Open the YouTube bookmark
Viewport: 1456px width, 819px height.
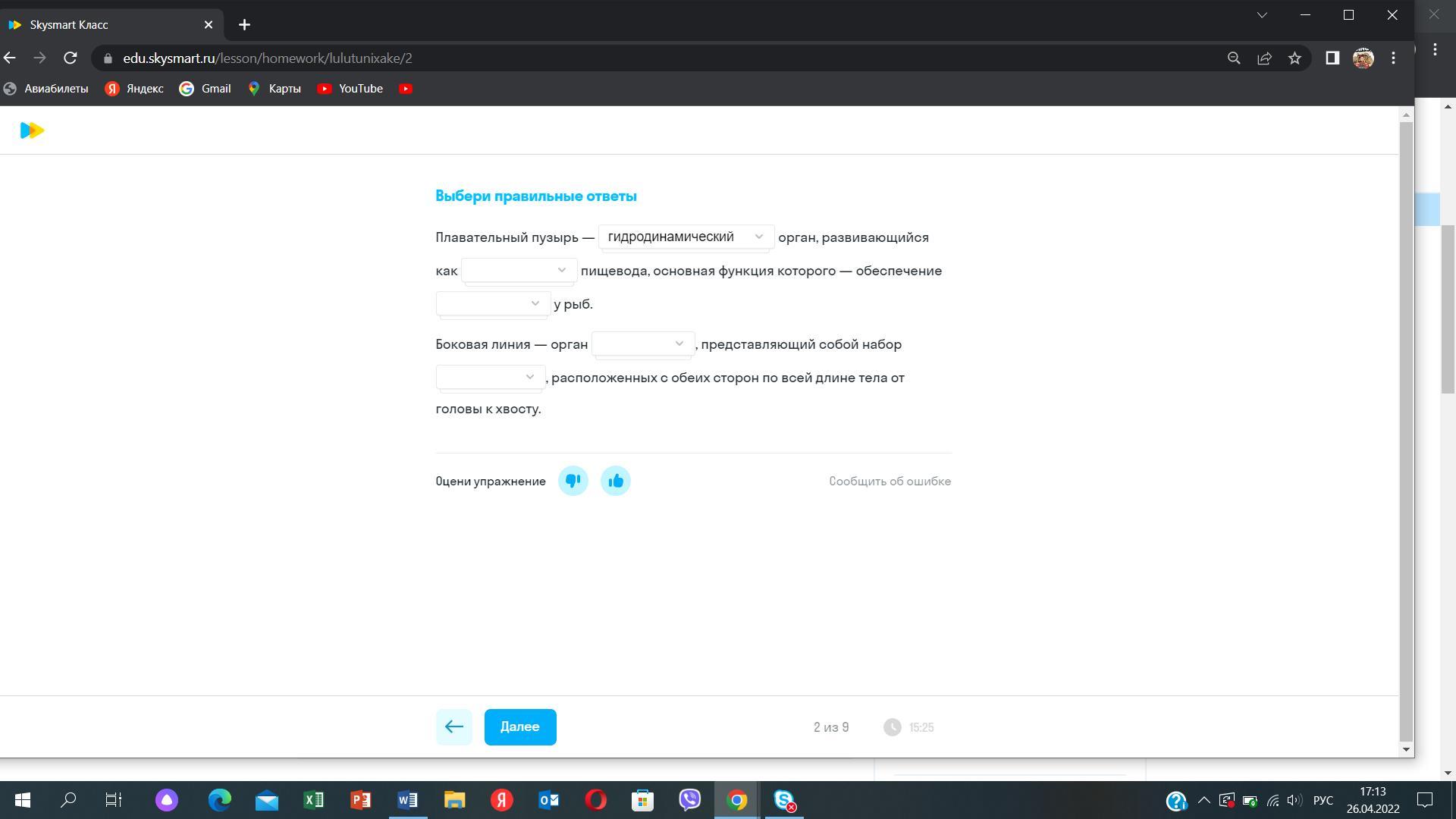point(350,89)
